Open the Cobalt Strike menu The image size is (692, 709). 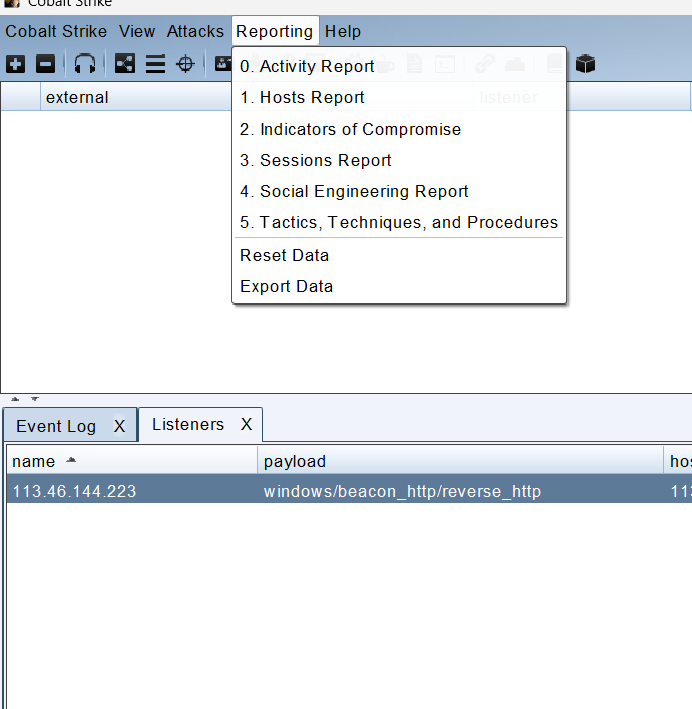56,31
